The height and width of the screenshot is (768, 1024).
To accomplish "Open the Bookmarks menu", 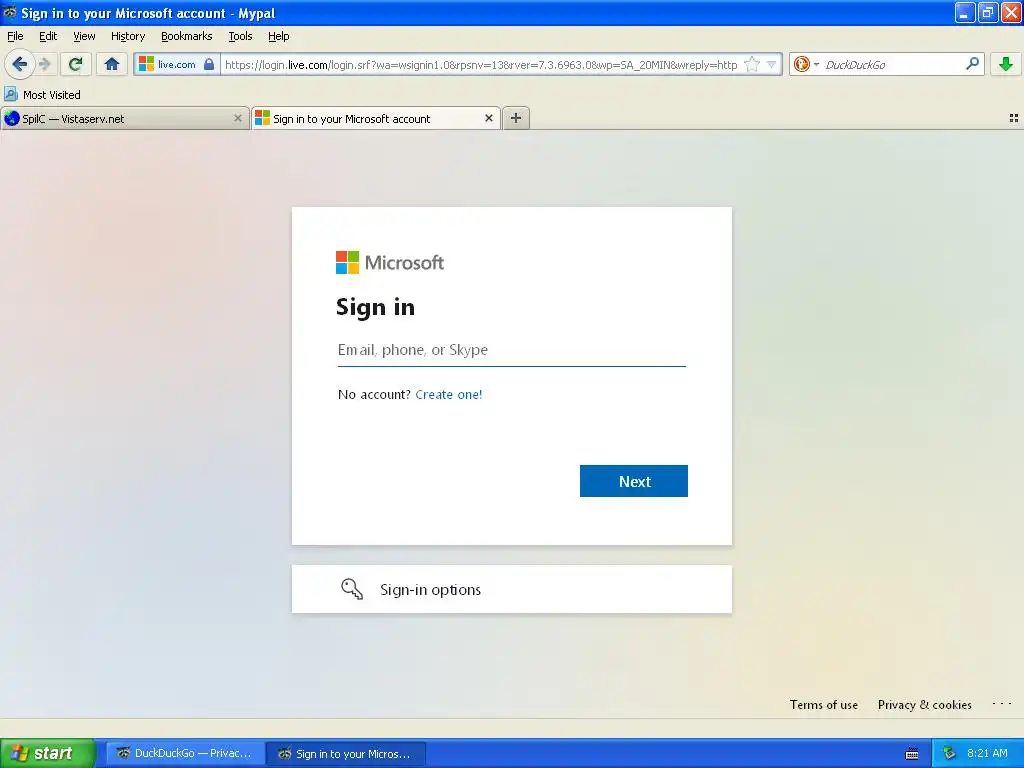I will point(186,36).
